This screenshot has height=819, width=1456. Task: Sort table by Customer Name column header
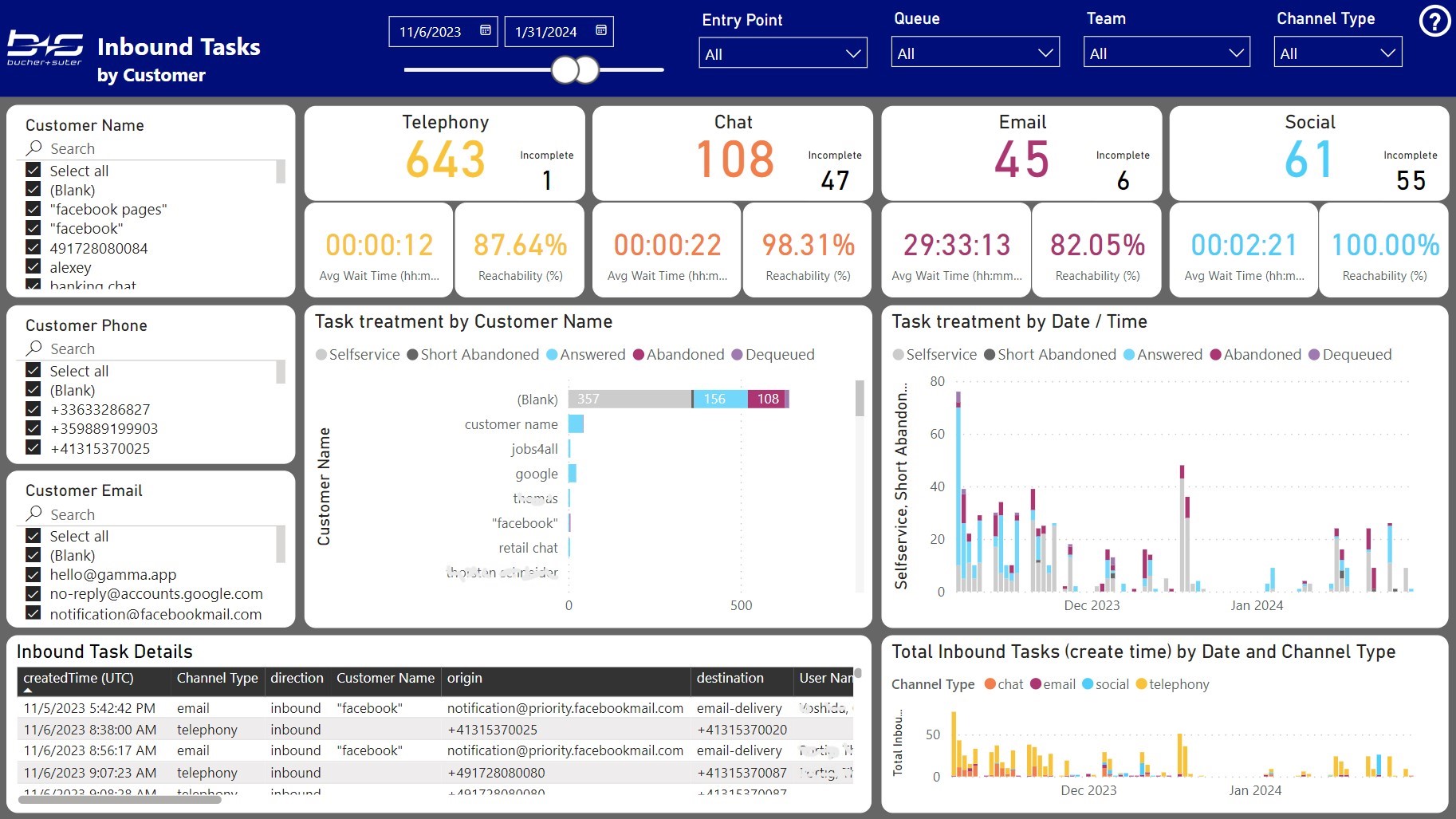[385, 678]
